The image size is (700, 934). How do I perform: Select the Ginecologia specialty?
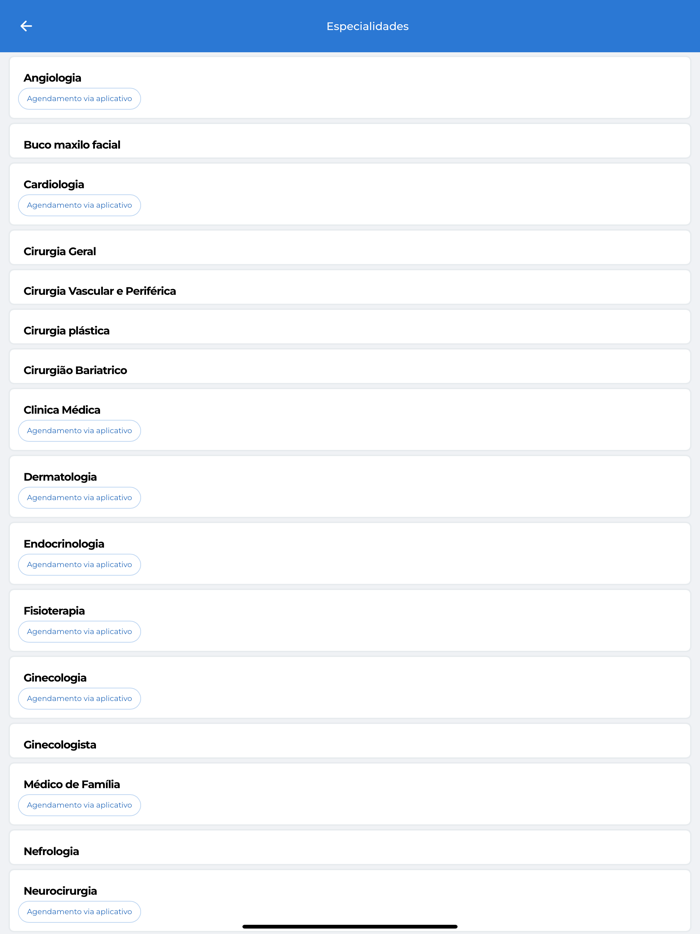[x=55, y=678]
